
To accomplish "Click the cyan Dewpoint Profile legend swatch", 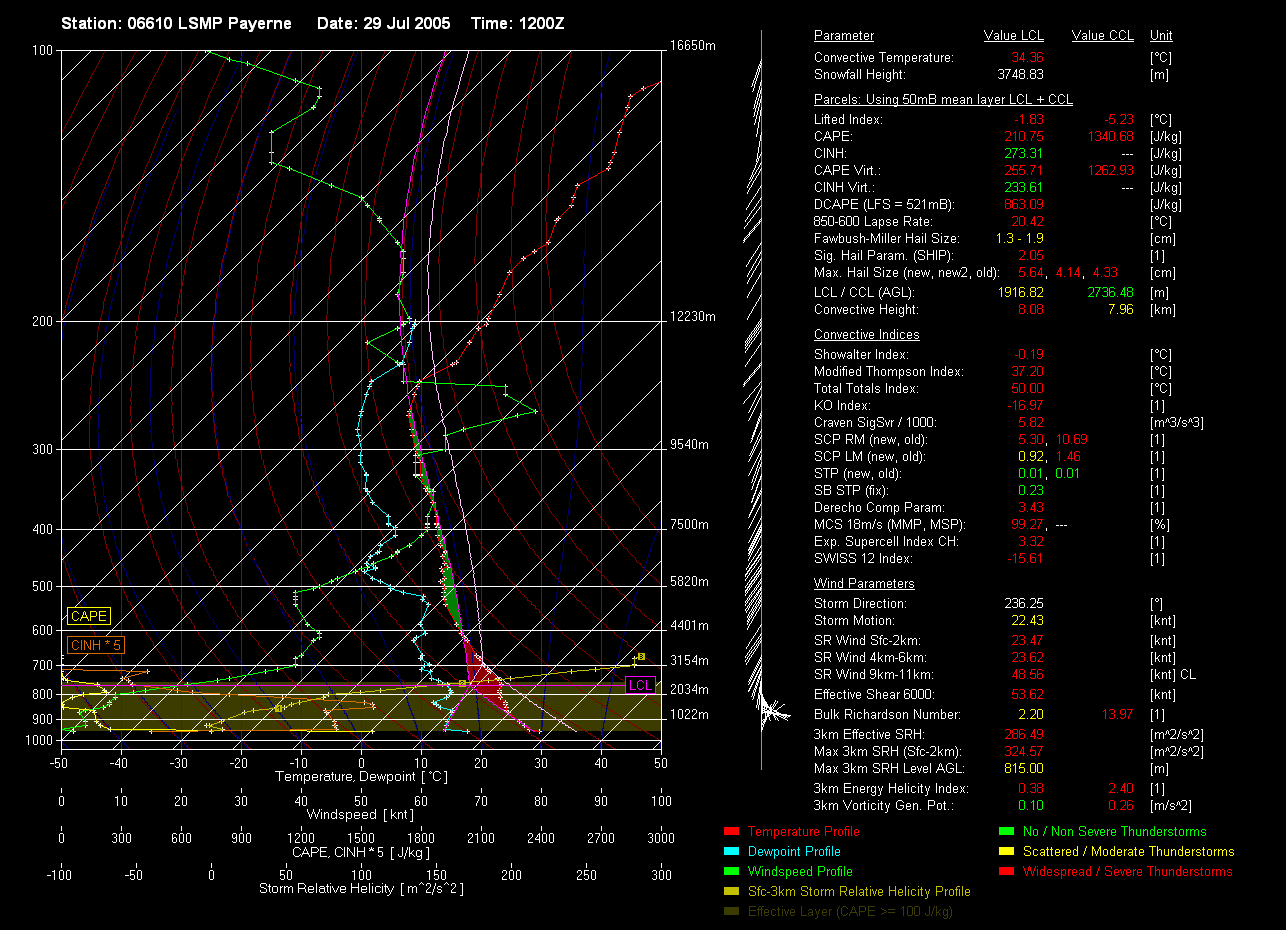I will [730, 852].
